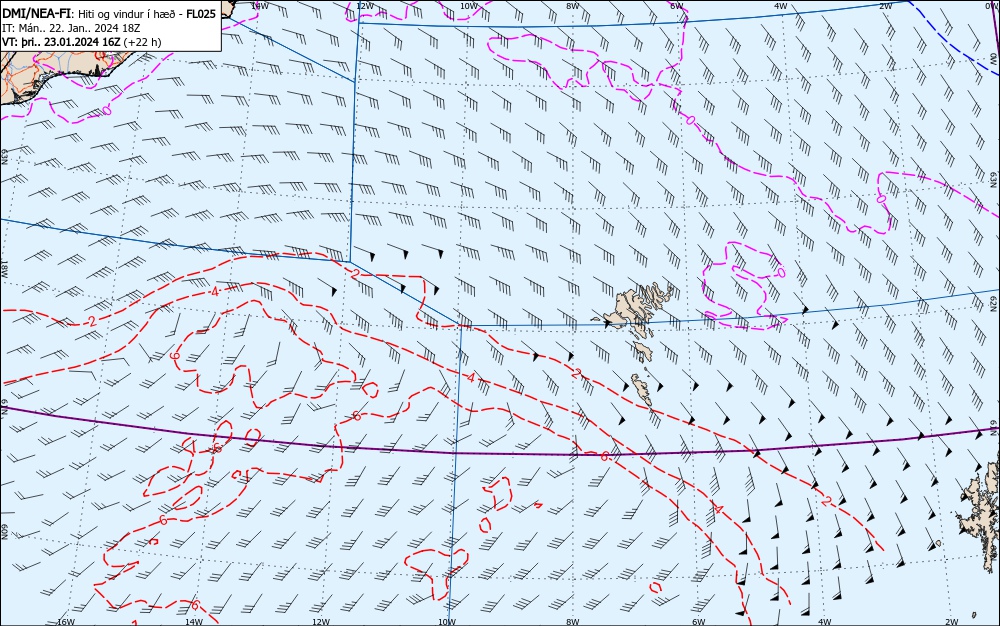Image resolution: width=1000 pixels, height=626 pixels.
Task: Click the "4W" label on the top edge
Action: 781,6
